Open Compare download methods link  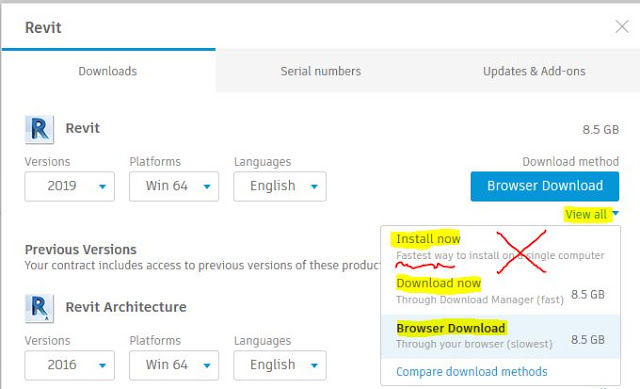(x=471, y=371)
